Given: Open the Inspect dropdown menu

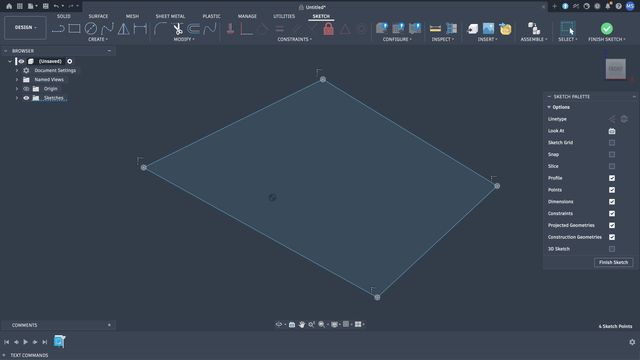Looking at the screenshot, I should (x=442, y=39).
